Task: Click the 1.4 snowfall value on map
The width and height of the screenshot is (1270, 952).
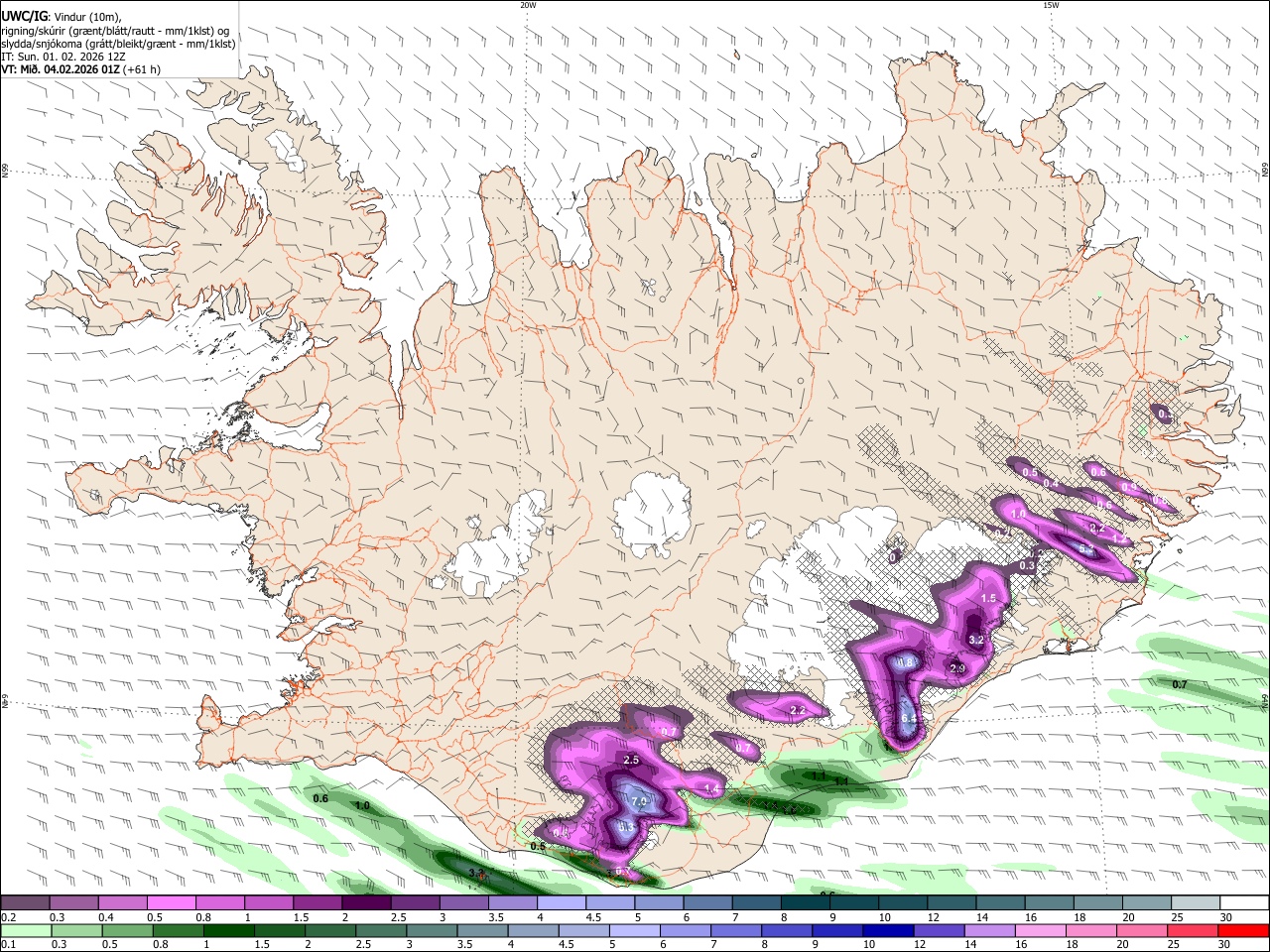Action: 710,788
